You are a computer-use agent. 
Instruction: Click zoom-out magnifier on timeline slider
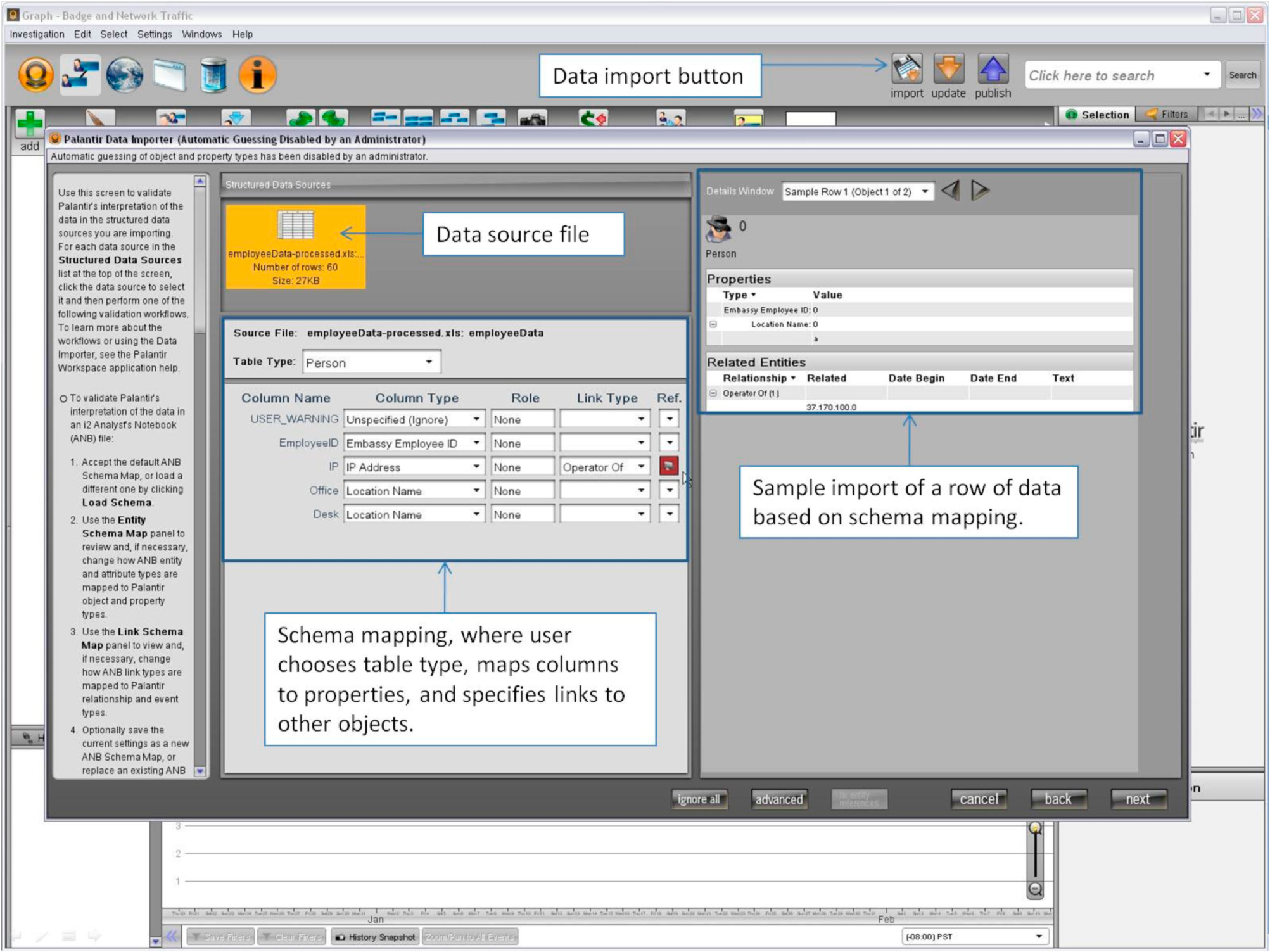click(x=1035, y=889)
